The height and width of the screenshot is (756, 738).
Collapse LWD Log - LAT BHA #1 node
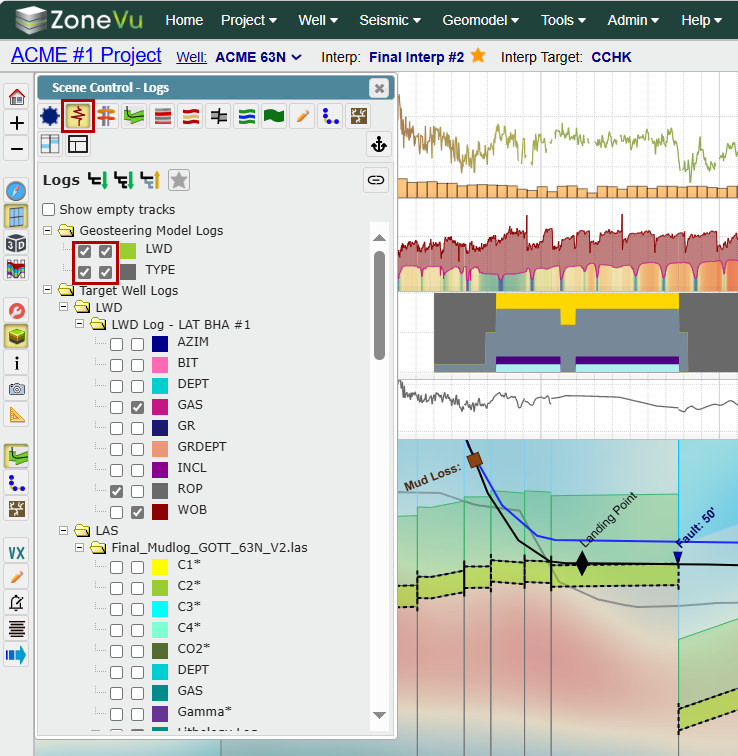[80, 324]
